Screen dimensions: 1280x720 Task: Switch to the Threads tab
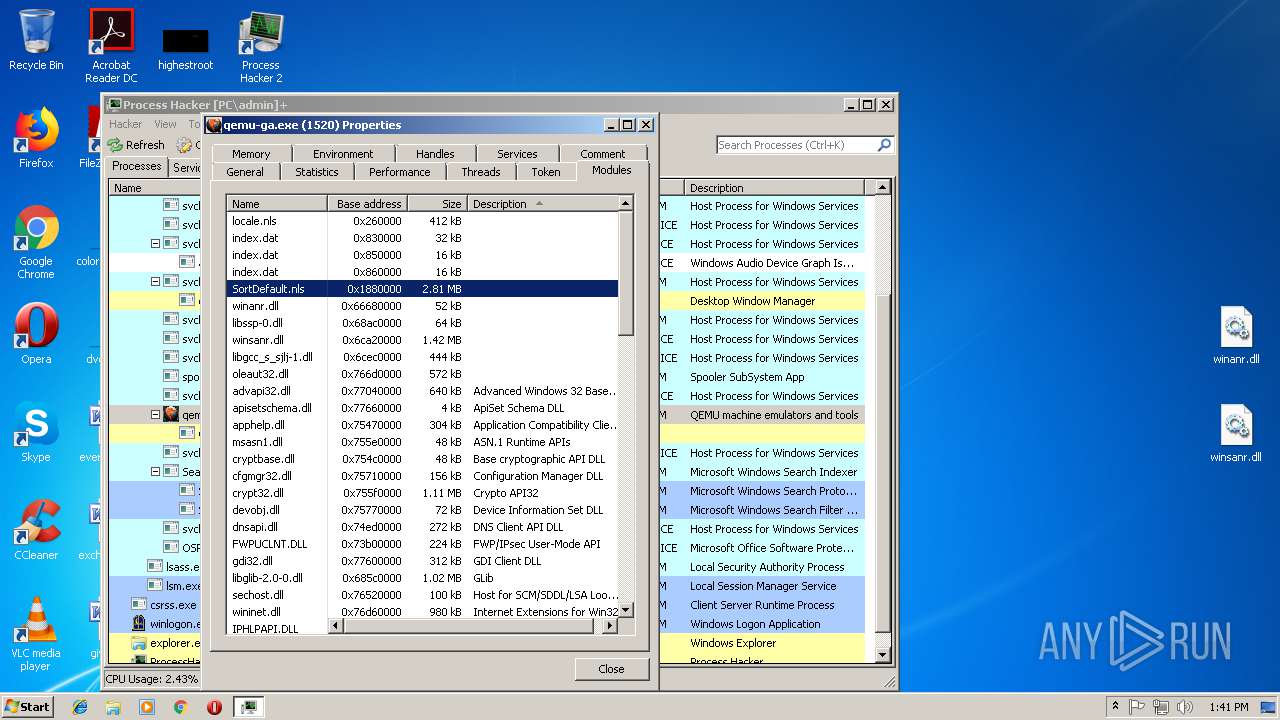481,172
